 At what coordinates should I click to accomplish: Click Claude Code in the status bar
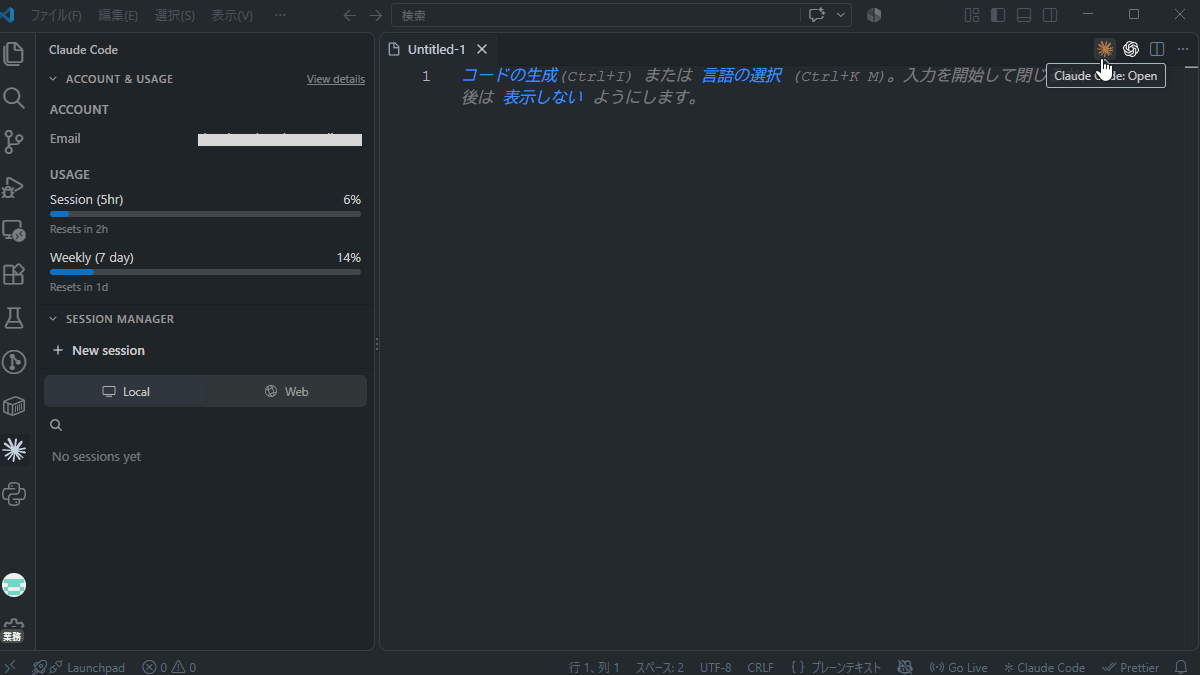(x=1044, y=667)
